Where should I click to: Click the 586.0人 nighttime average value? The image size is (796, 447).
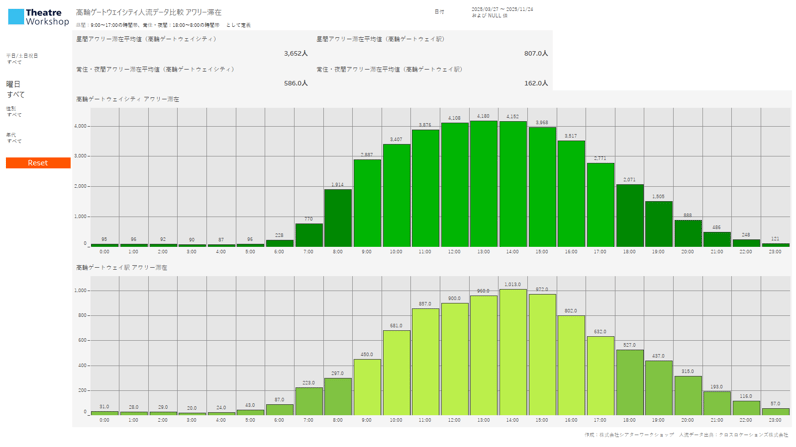295,83
